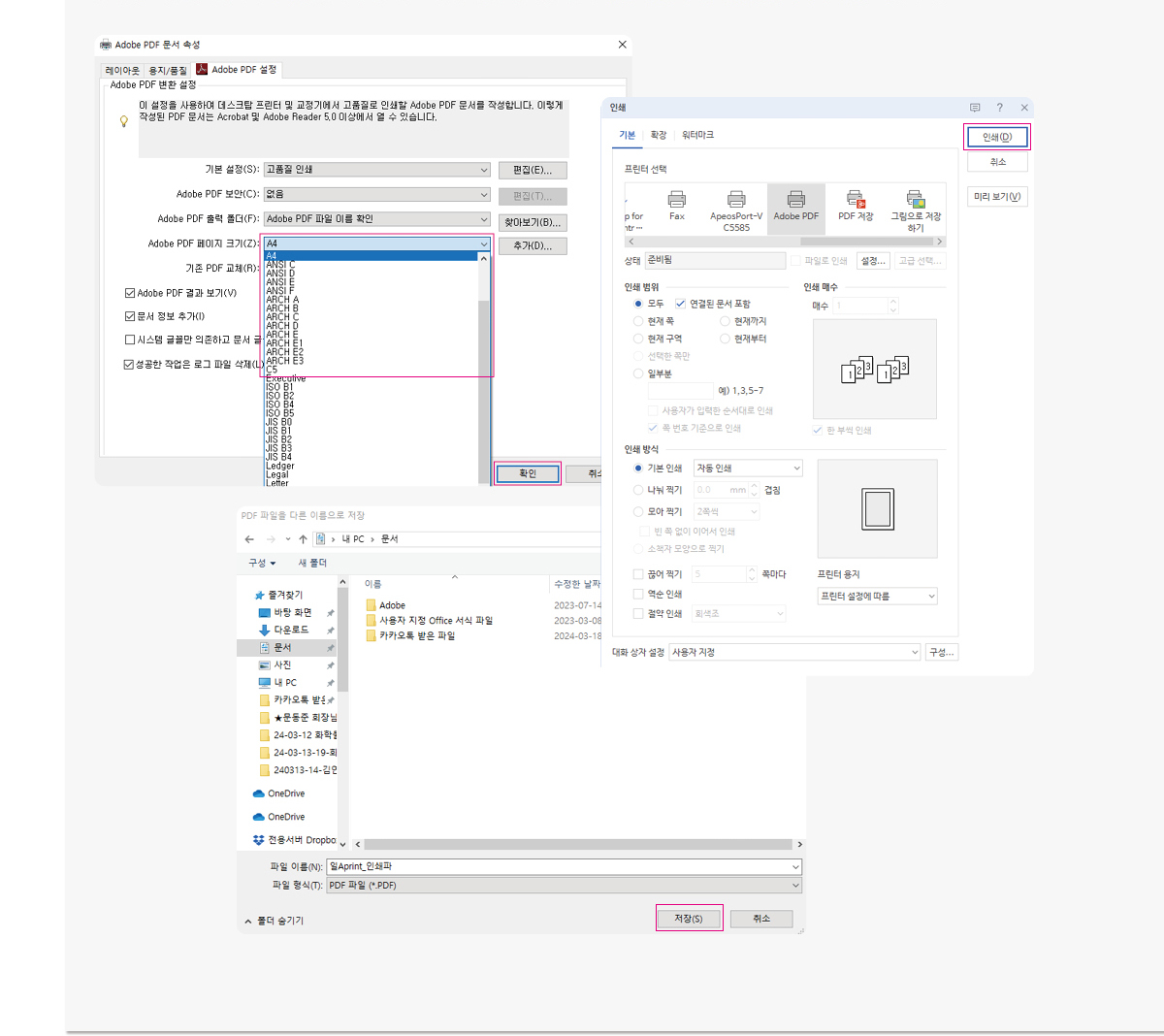Switch to the 워터마크 tab

click(697, 135)
